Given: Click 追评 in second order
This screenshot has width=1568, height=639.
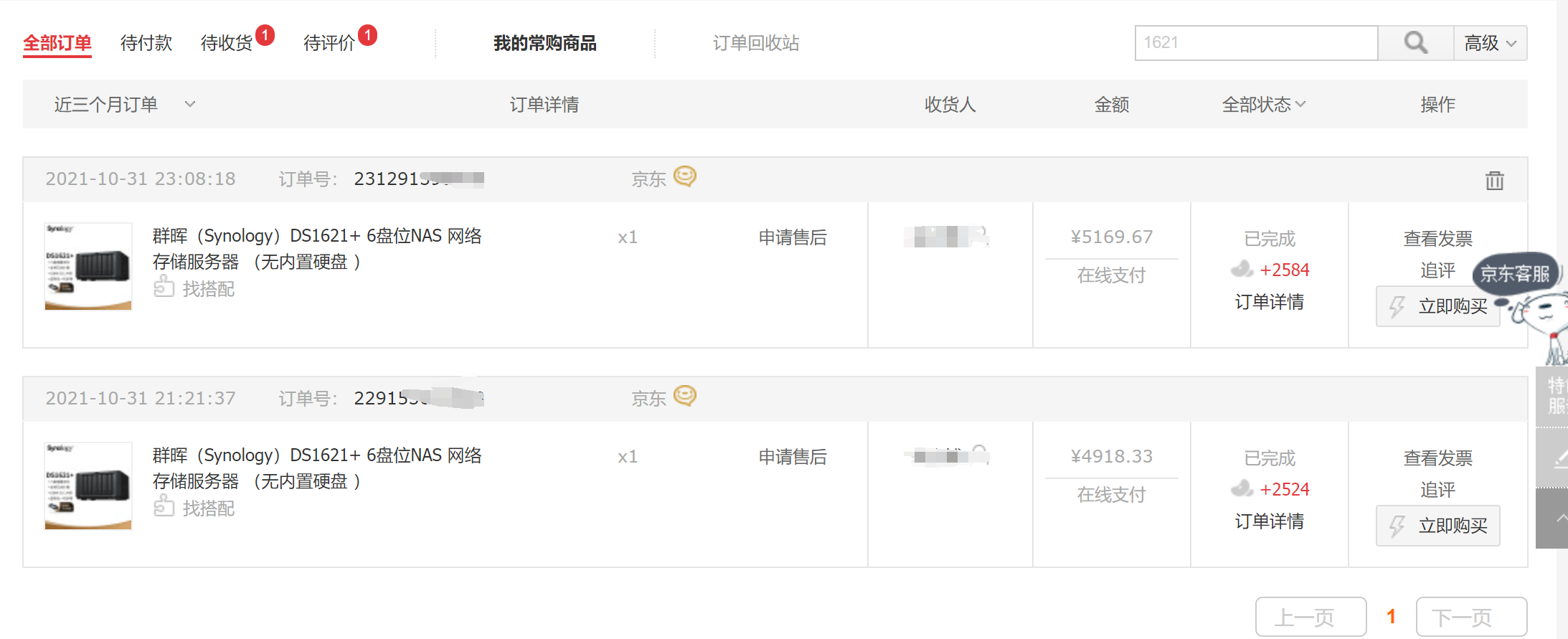Looking at the screenshot, I should 1437,490.
